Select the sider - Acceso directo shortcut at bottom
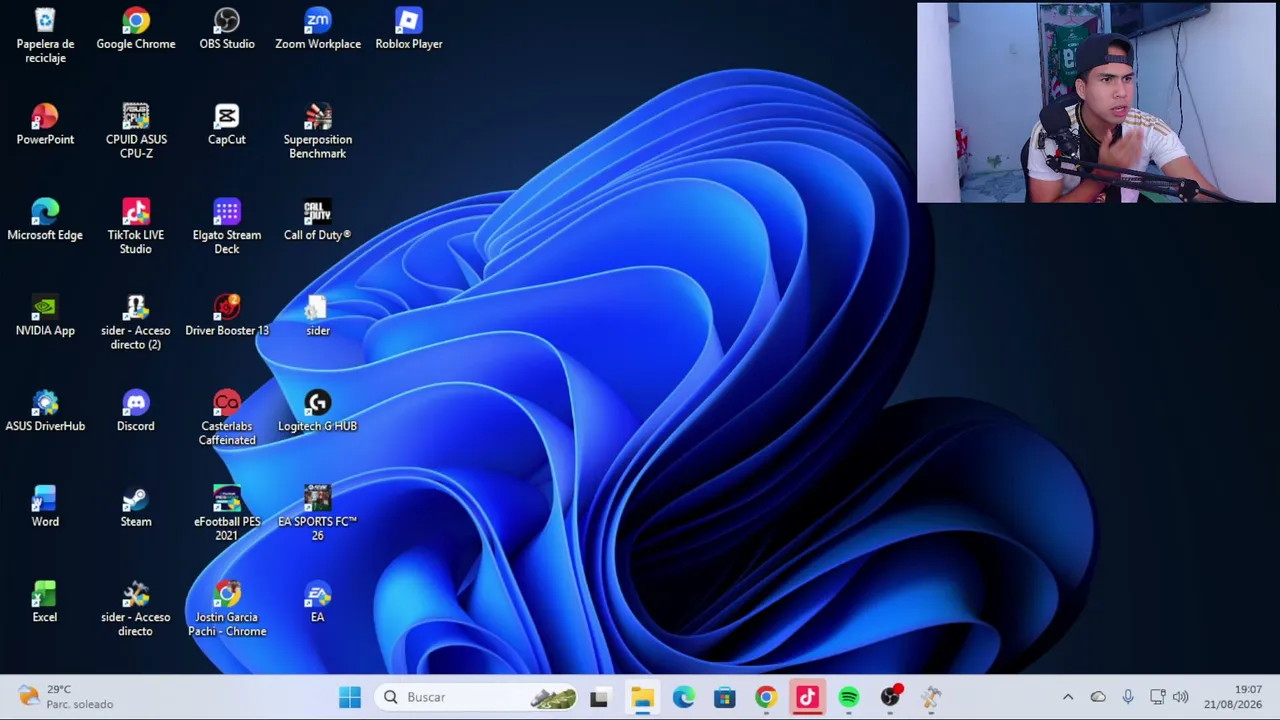1280x720 pixels. point(136,608)
